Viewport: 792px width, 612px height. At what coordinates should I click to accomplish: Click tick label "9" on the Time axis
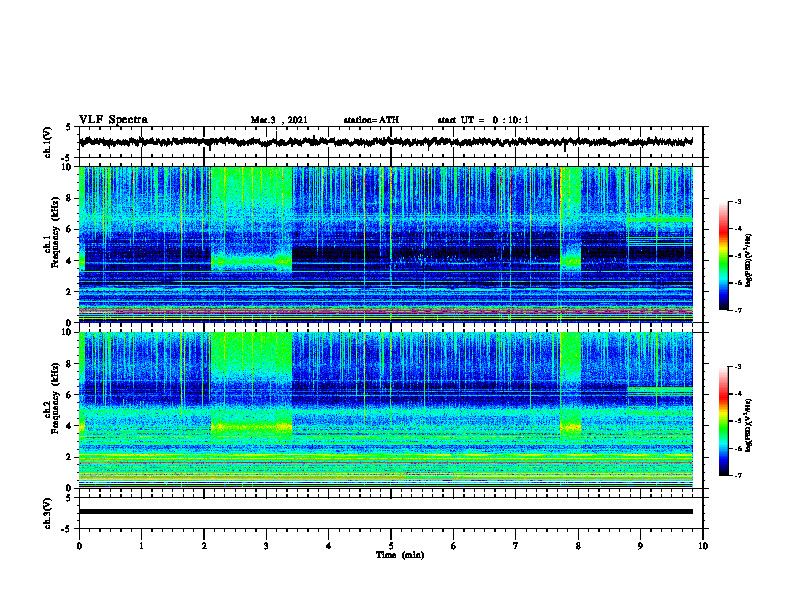pyautogui.click(x=640, y=546)
